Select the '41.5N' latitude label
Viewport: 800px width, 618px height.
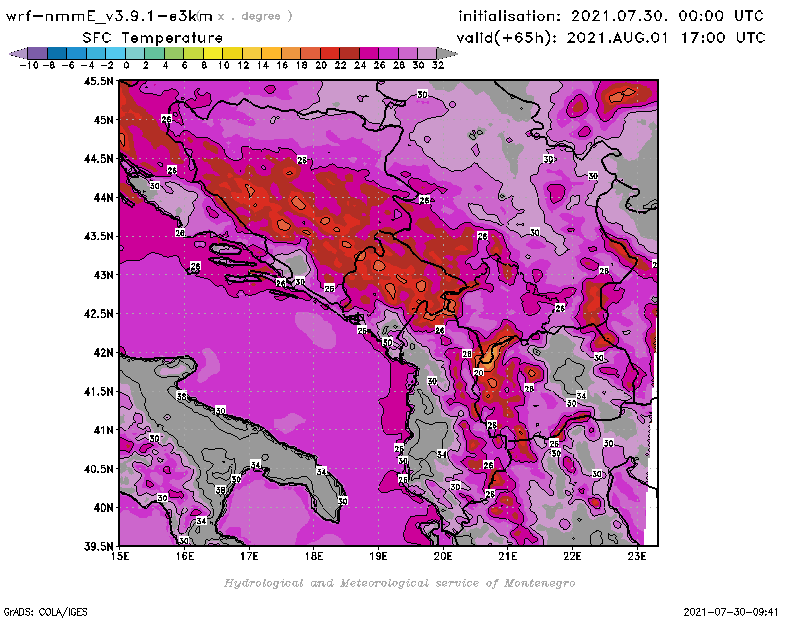click(x=98, y=391)
